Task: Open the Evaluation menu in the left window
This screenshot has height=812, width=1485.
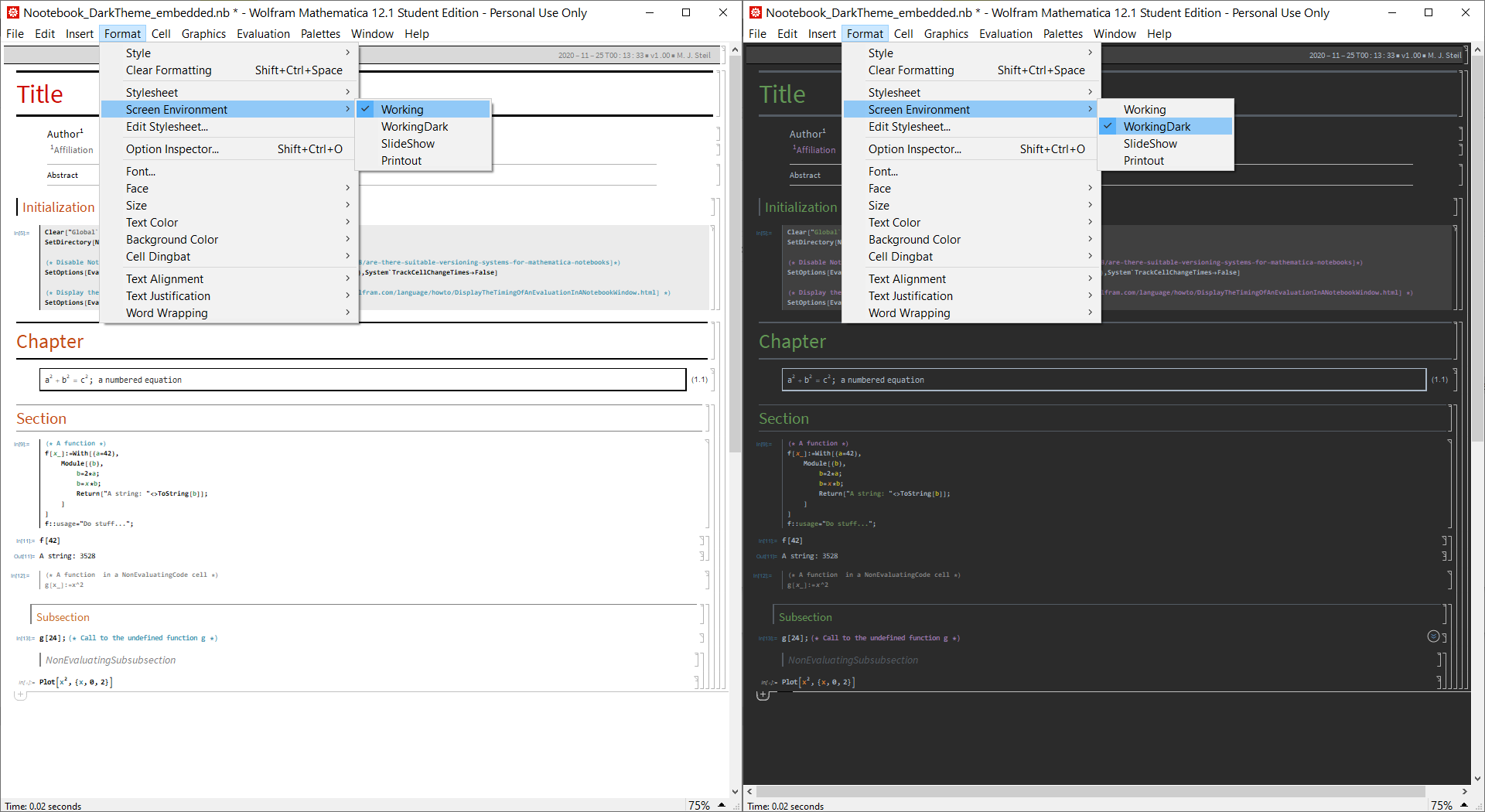Action: [263, 34]
